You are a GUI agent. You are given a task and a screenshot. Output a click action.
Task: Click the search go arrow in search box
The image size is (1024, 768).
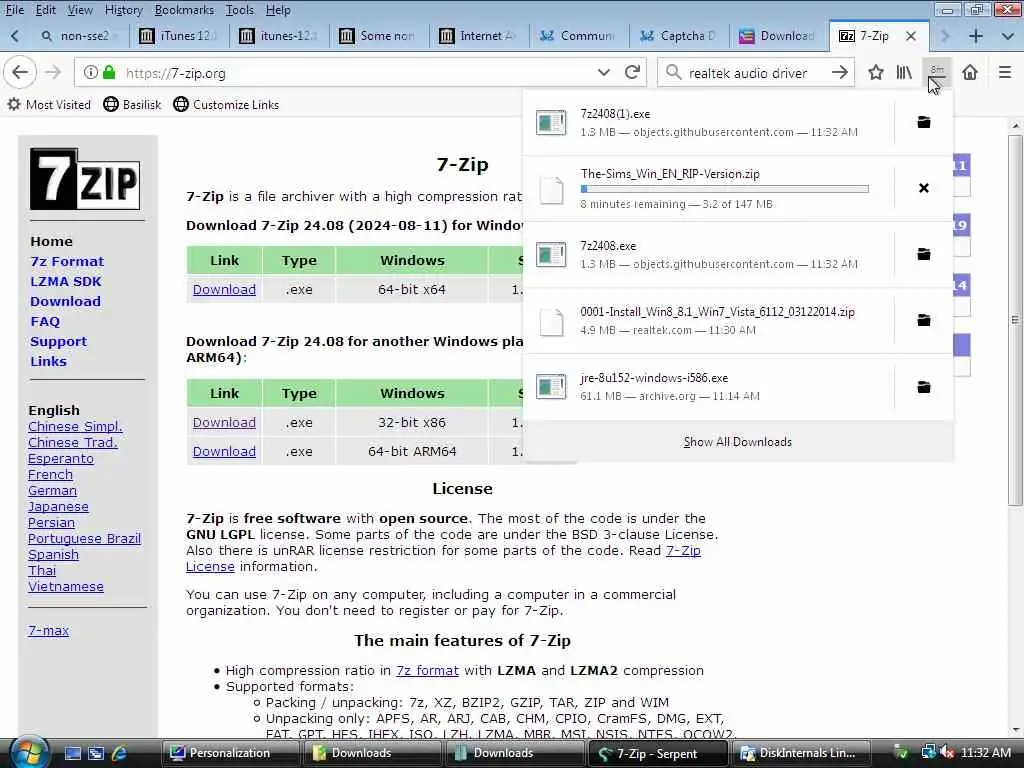840,72
